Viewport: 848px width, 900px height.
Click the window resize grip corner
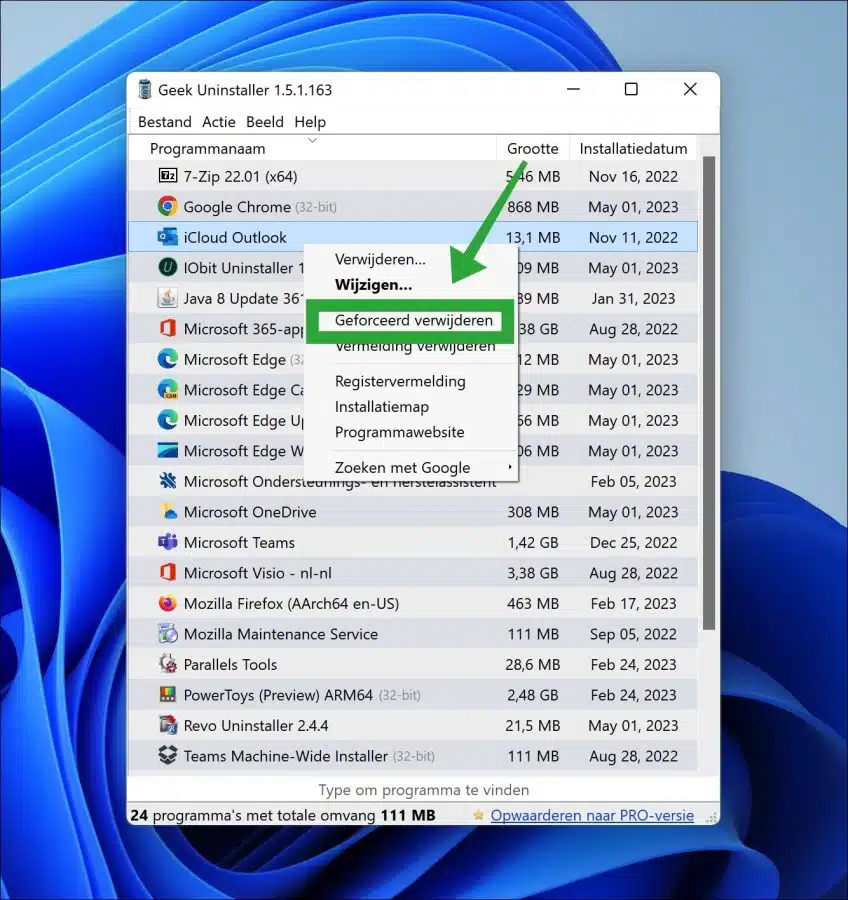(x=711, y=817)
